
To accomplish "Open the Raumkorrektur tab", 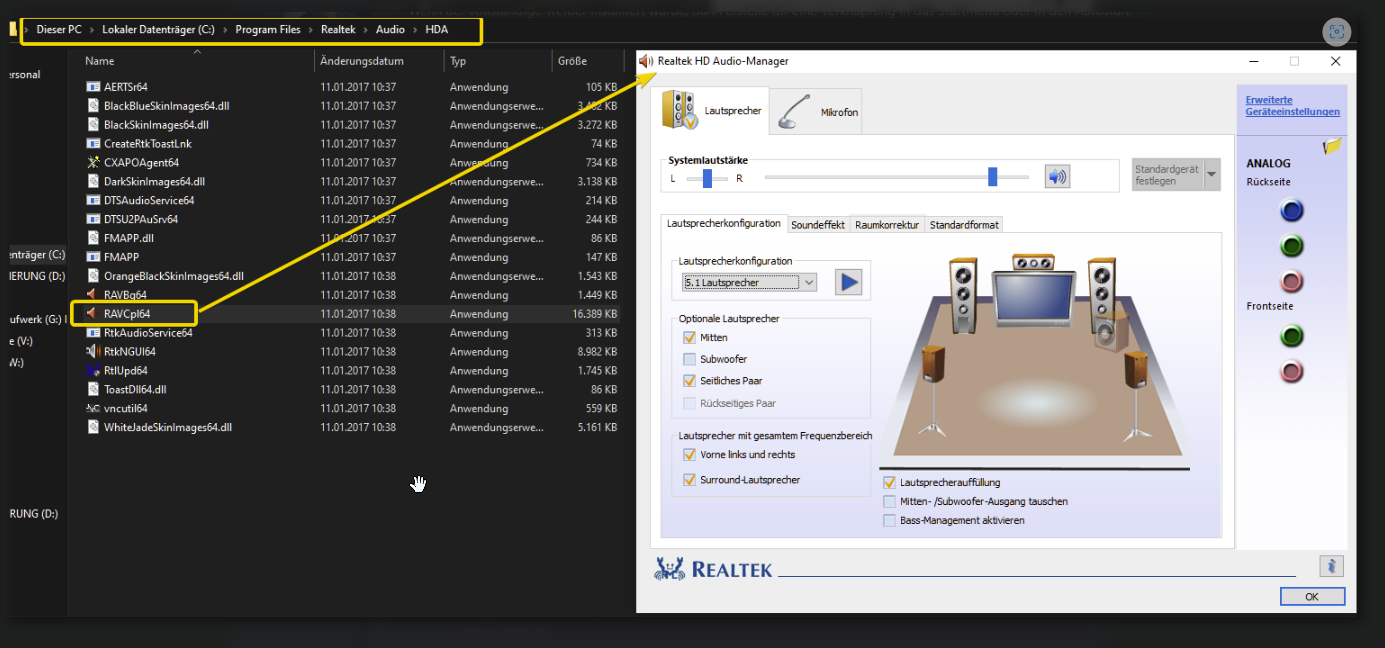I will (x=887, y=225).
